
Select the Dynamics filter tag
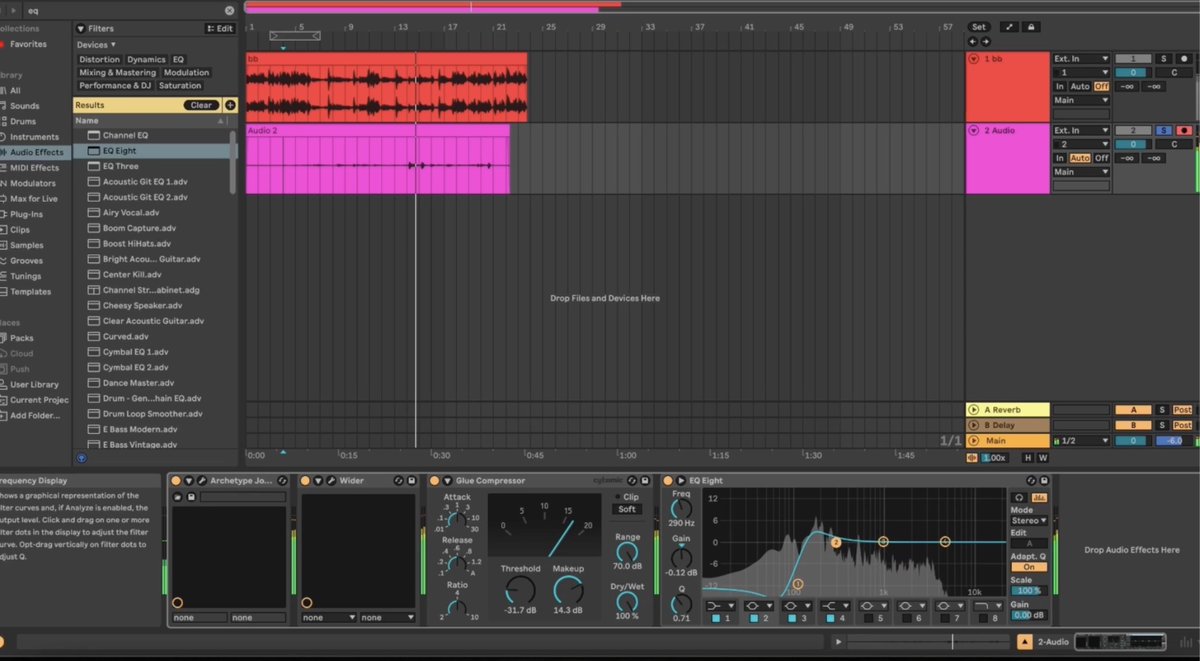pyautogui.click(x=146, y=60)
